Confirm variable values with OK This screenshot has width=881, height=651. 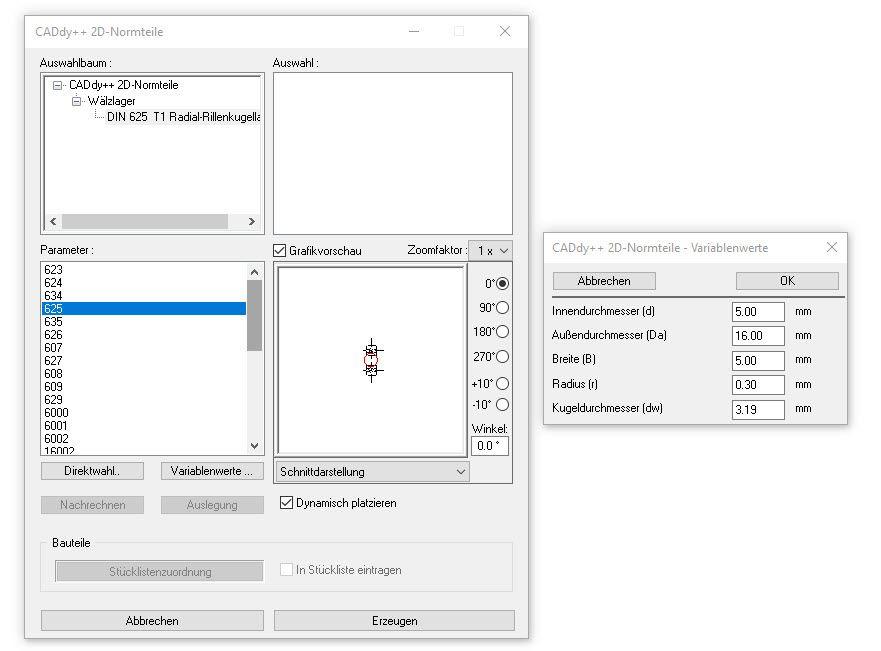coord(787,281)
